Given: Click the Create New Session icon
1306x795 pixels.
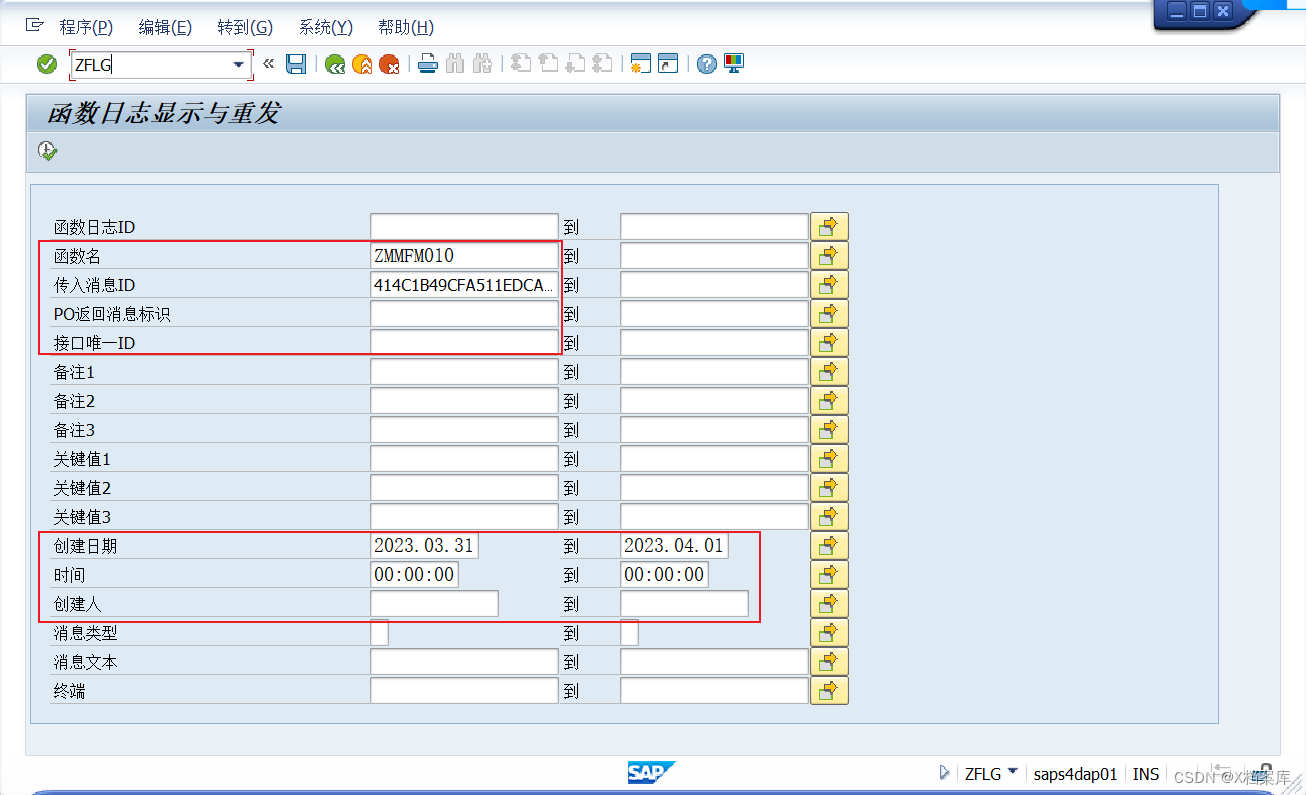Looking at the screenshot, I should pyautogui.click(x=641, y=64).
